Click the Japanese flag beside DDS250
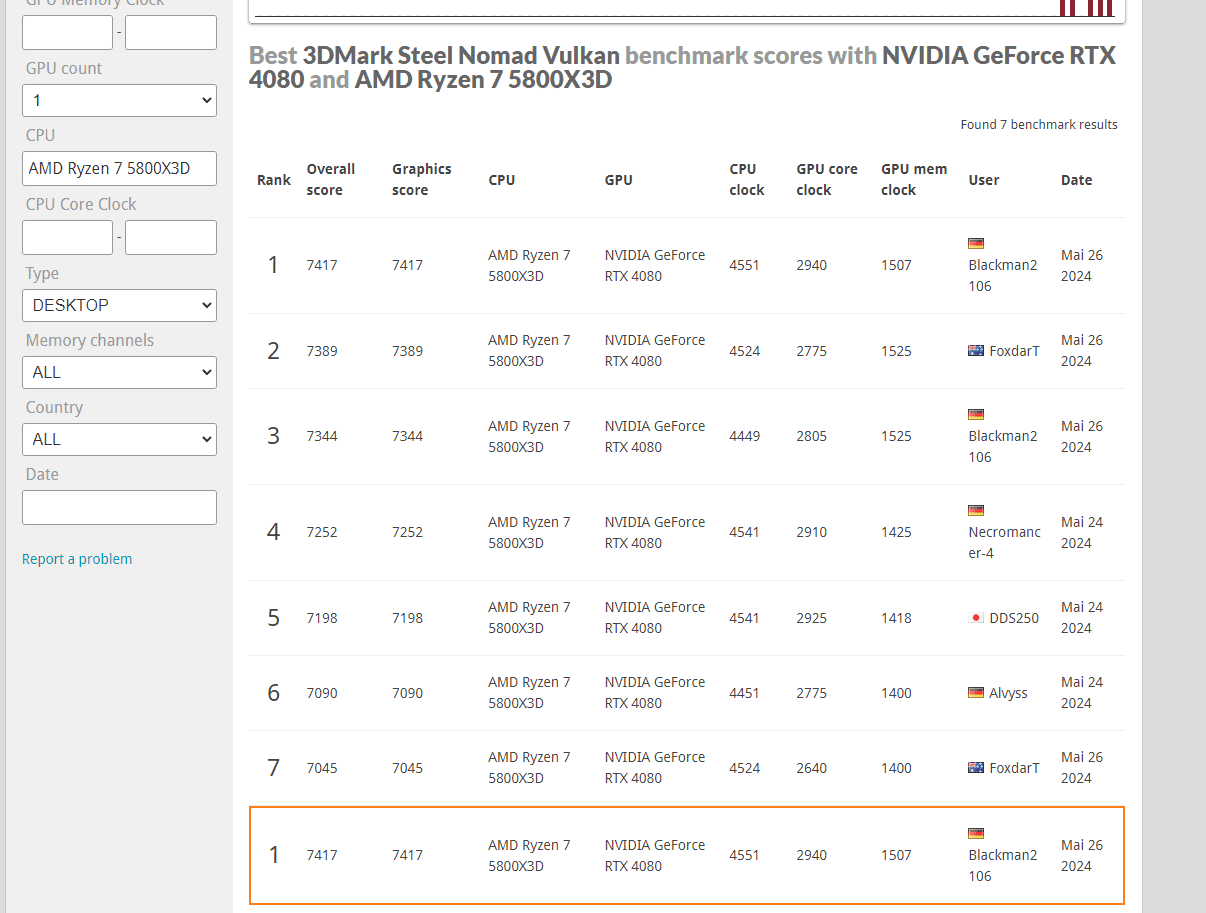 point(976,618)
